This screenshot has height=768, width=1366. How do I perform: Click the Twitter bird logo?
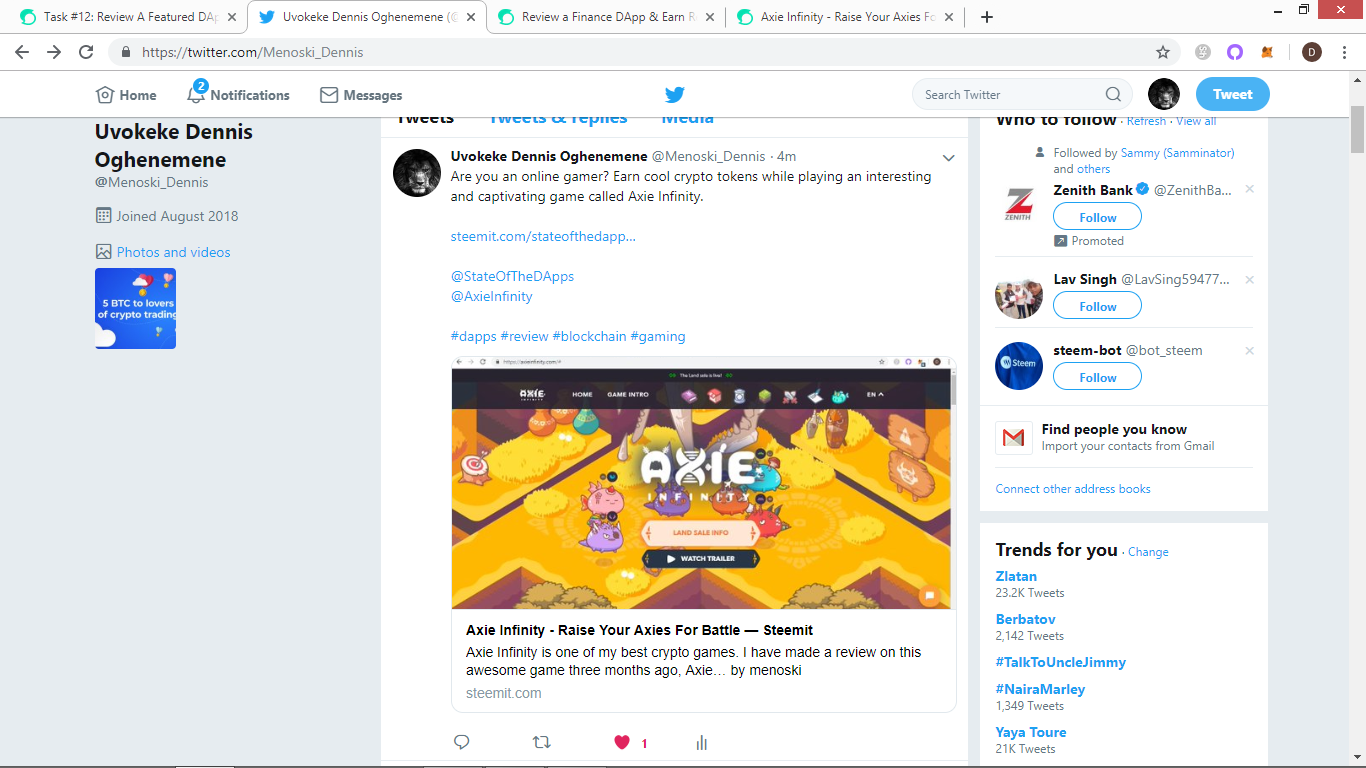click(x=675, y=95)
